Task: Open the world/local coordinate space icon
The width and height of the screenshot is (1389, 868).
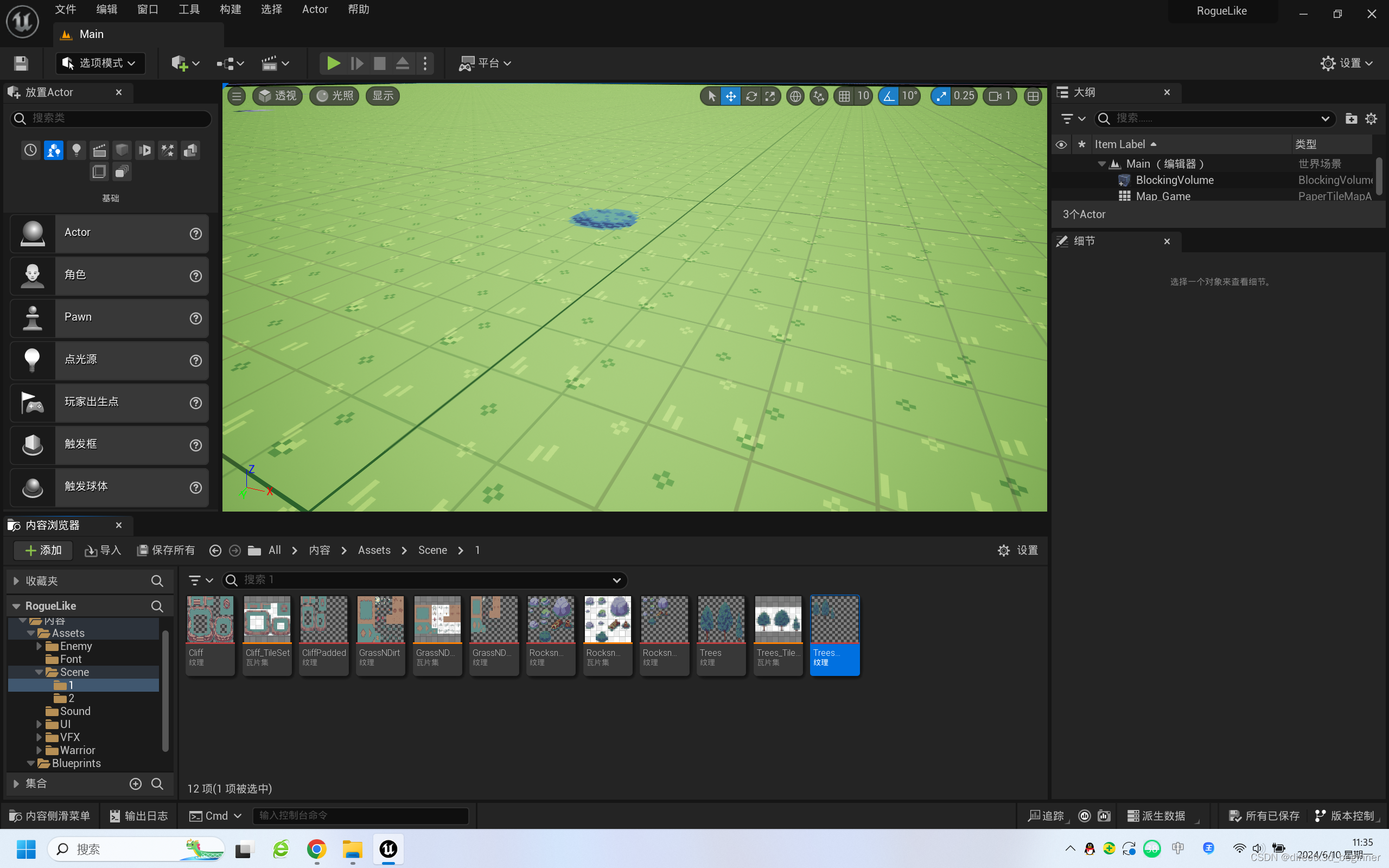Action: [795, 97]
